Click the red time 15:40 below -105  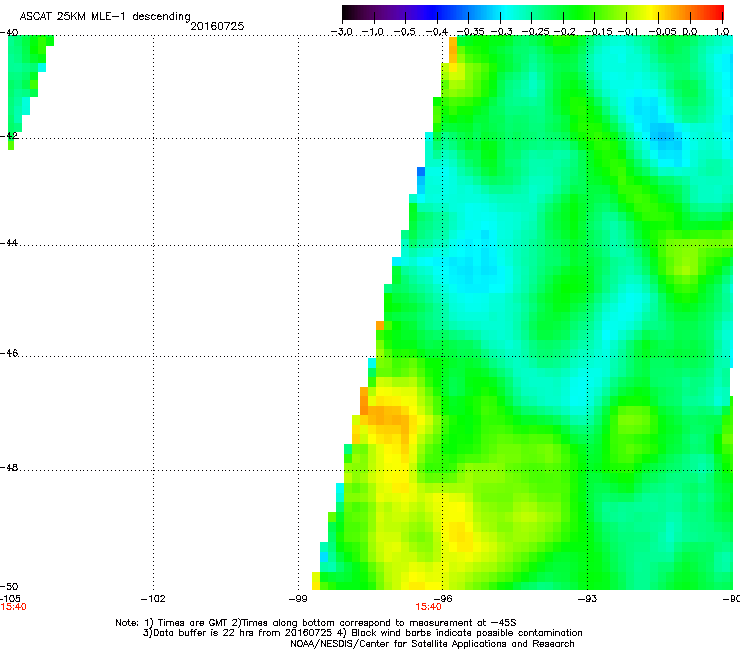pyautogui.click(x=13, y=607)
